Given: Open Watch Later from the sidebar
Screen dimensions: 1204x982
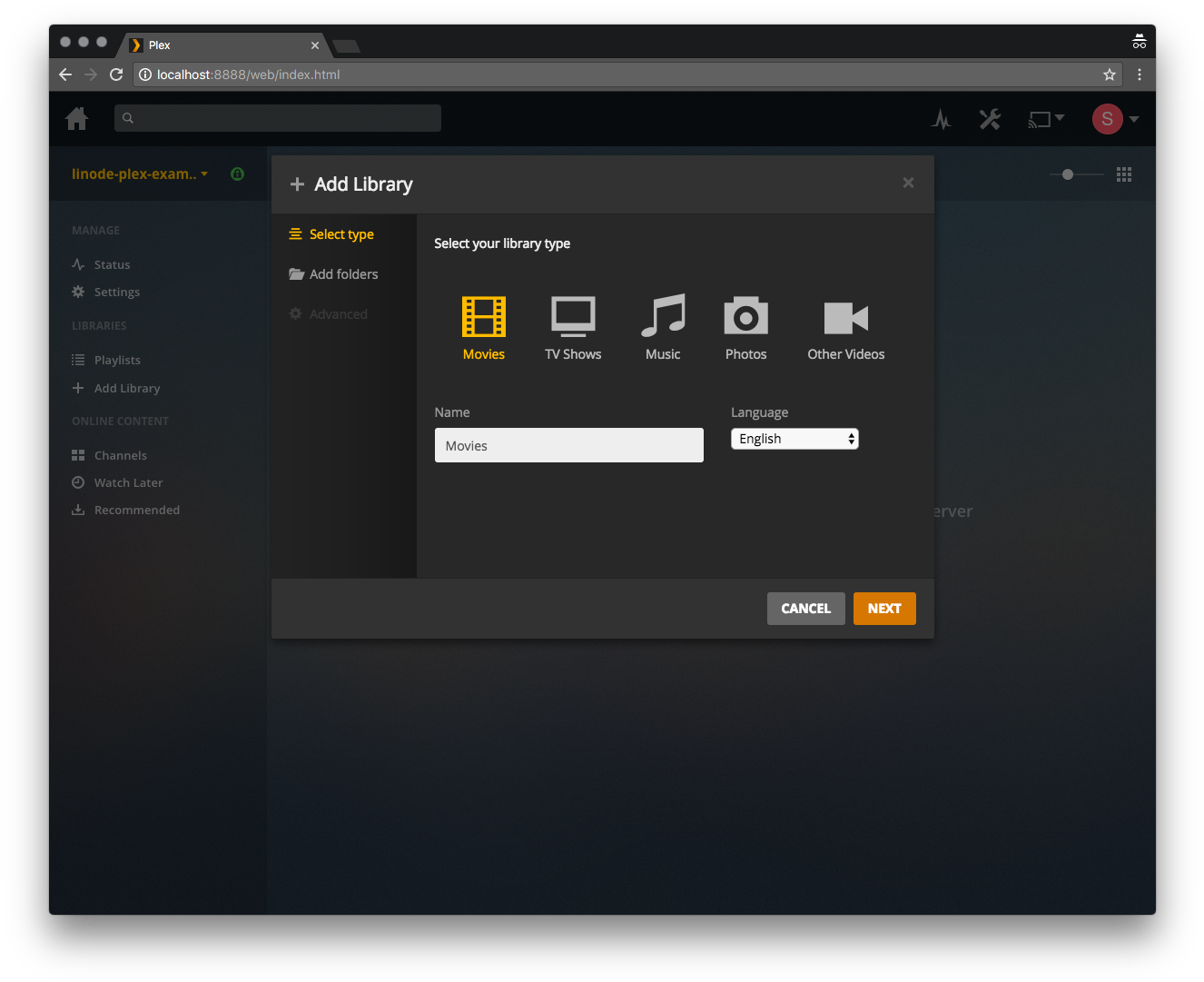Looking at the screenshot, I should (x=127, y=482).
